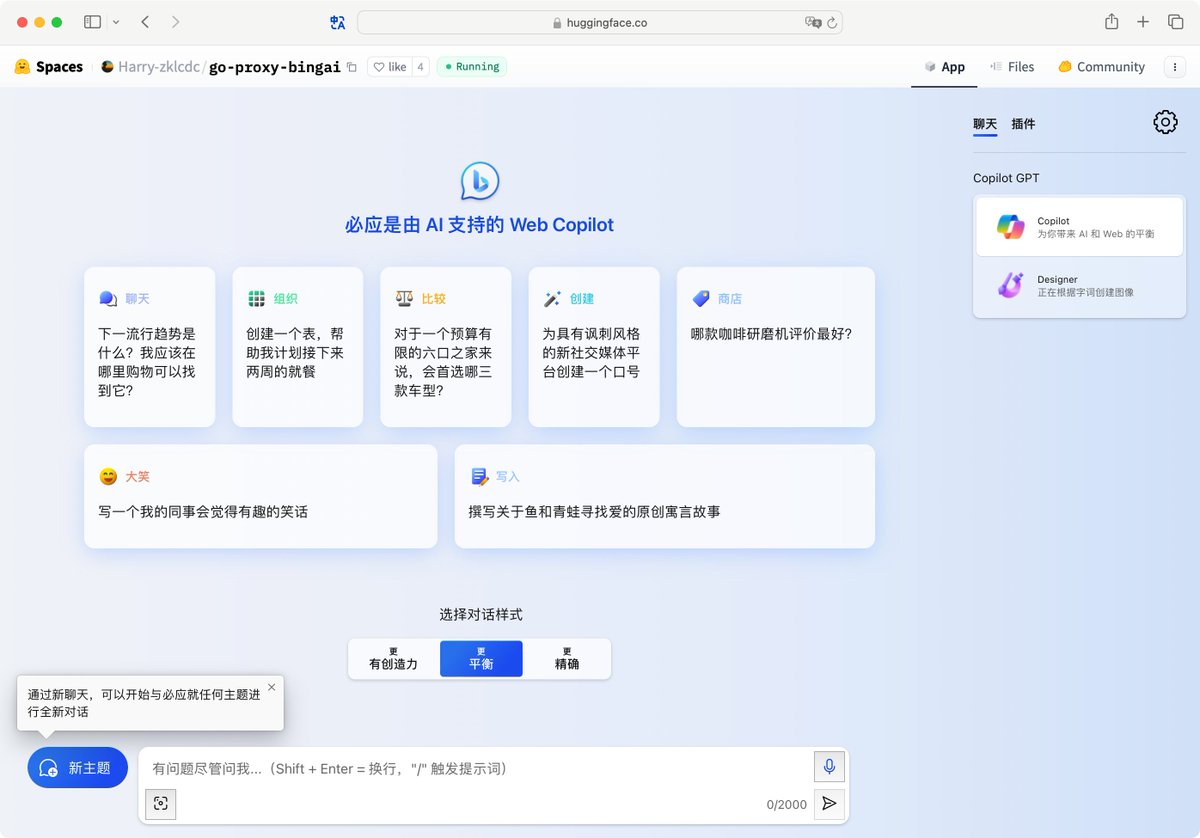Viewport: 1200px width, 838px height.
Task: Click the 组织 meal plan suggestion card
Action: pyautogui.click(x=297, y=347)
